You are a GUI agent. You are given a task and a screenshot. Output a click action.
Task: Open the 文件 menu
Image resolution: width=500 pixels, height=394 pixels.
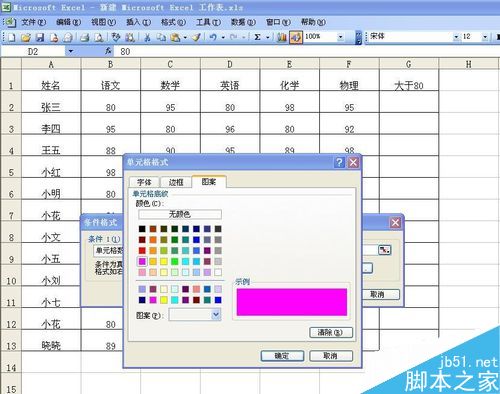coord(33,22)
